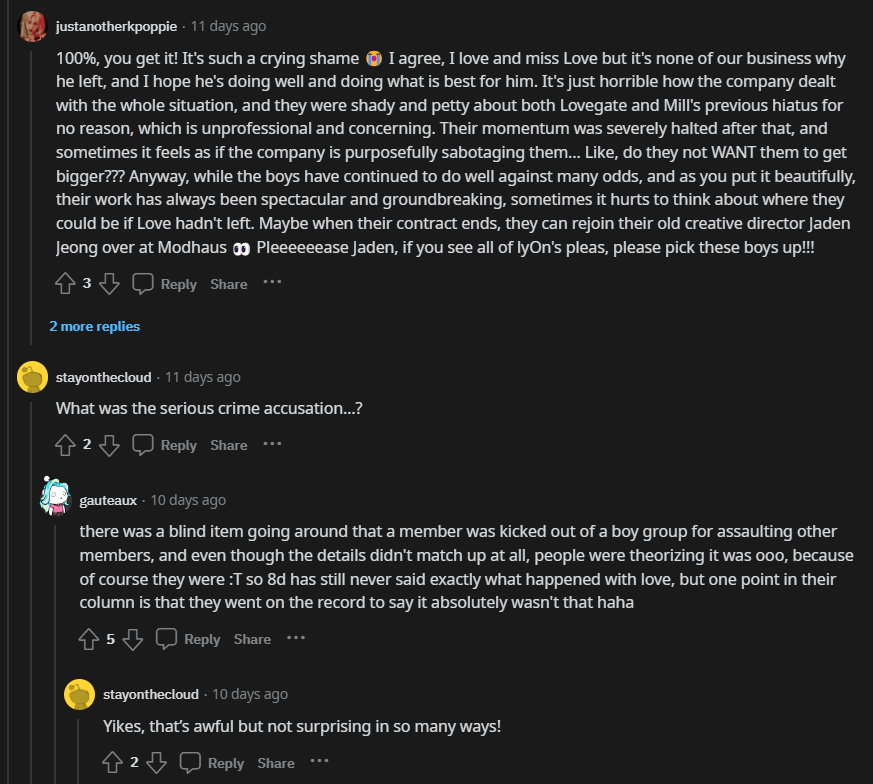Upvote the "Yikes, that's awful" comment

[x=113, y=763]
